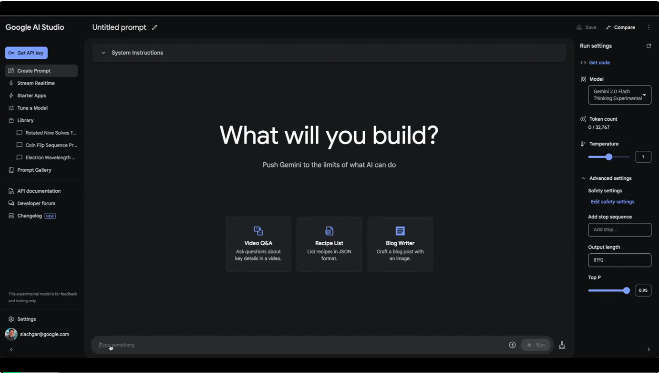Open the Model dropdown
659x373 pixels.
[619, 95]
